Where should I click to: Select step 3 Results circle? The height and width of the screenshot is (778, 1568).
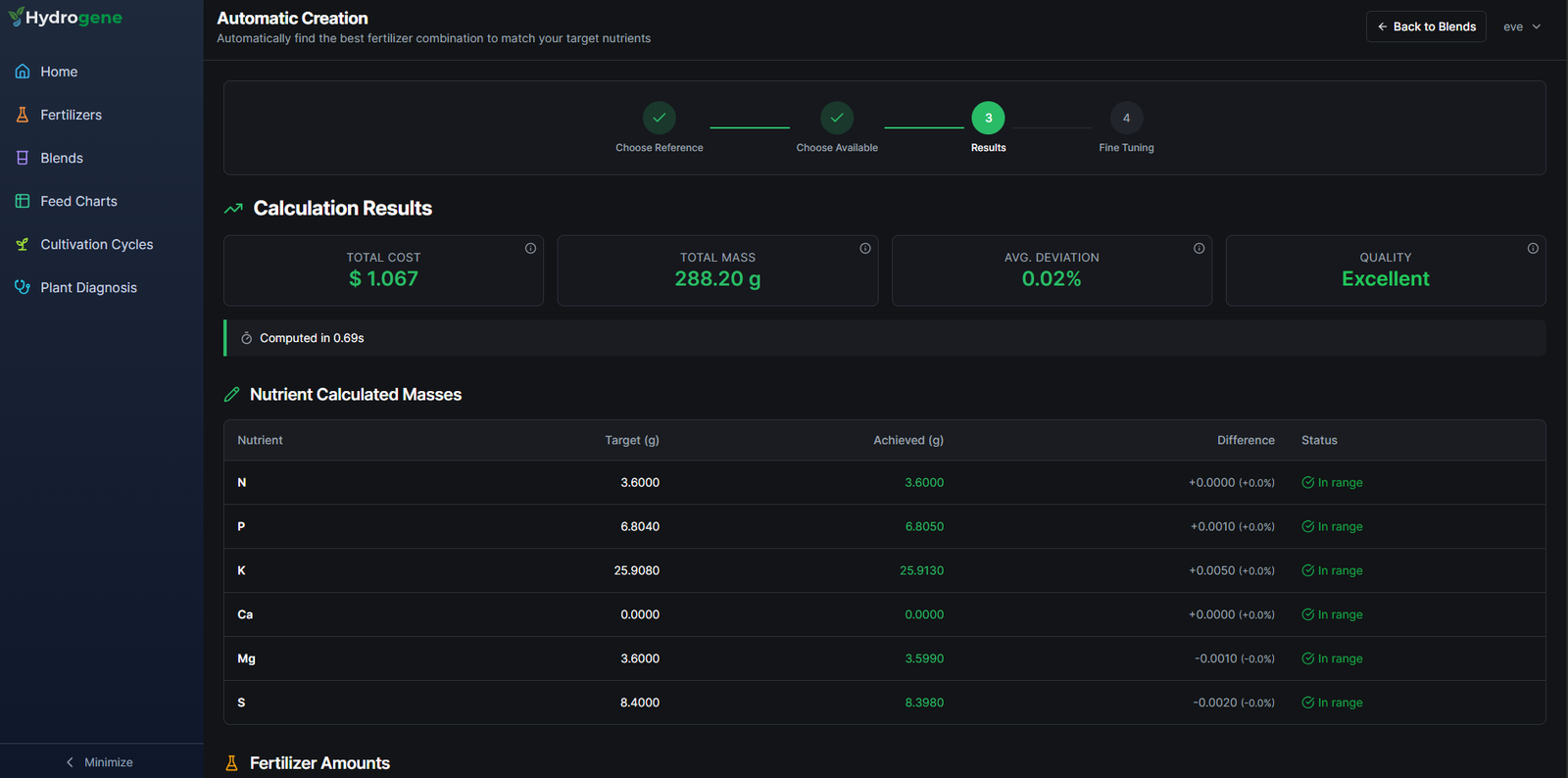point(988,118)
